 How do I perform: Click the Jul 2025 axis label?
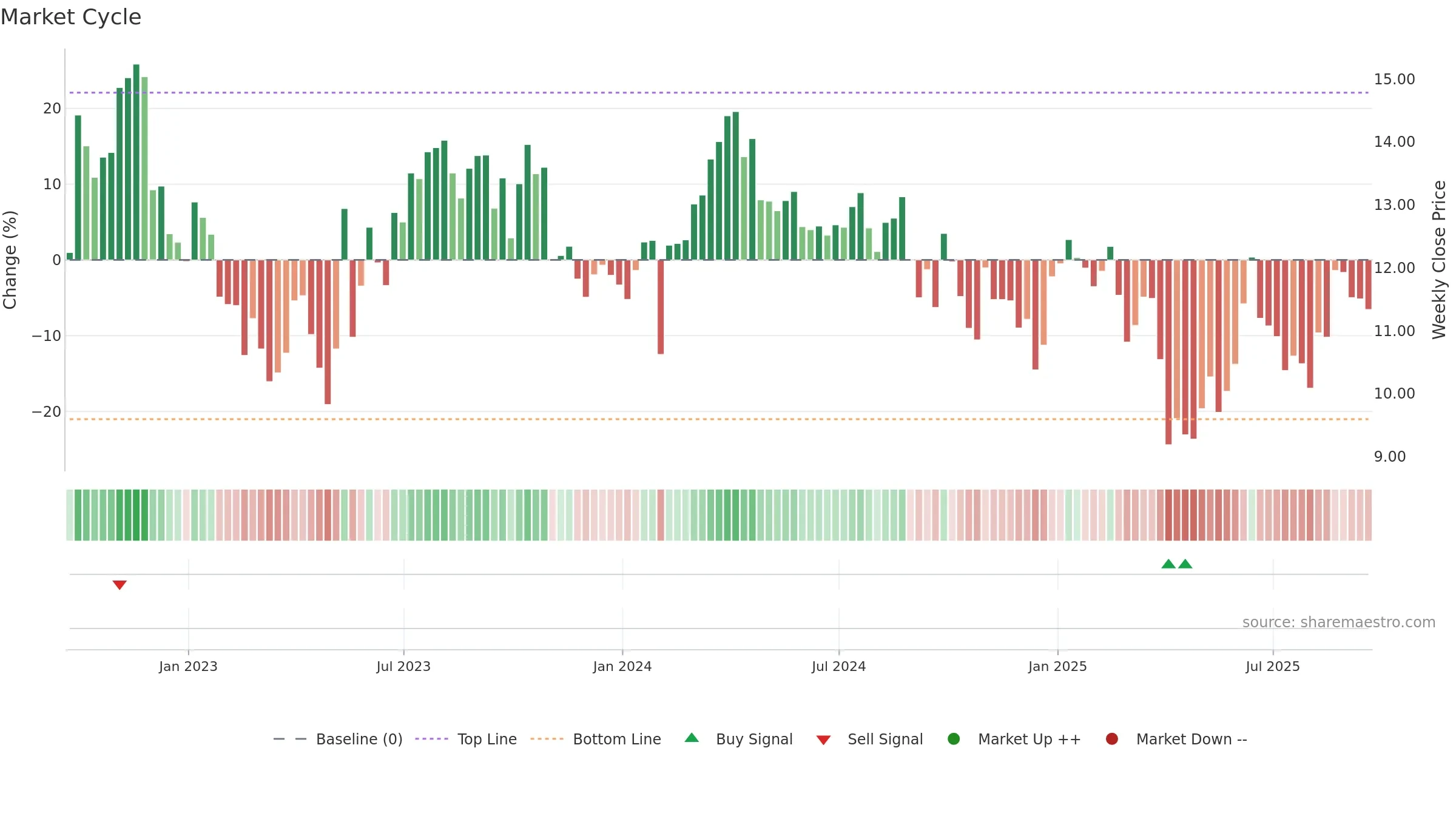tap(1273, 666)
